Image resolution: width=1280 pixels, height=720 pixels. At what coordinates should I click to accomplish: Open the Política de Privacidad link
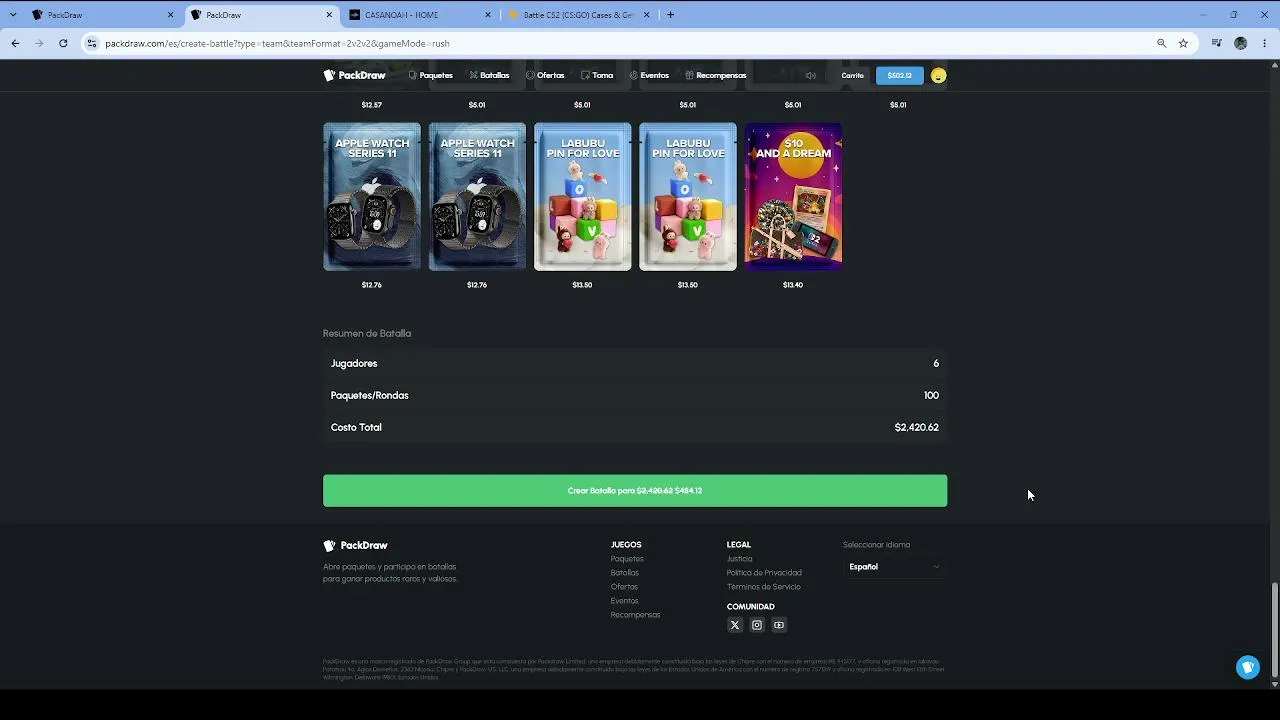[x=764, y=573]
